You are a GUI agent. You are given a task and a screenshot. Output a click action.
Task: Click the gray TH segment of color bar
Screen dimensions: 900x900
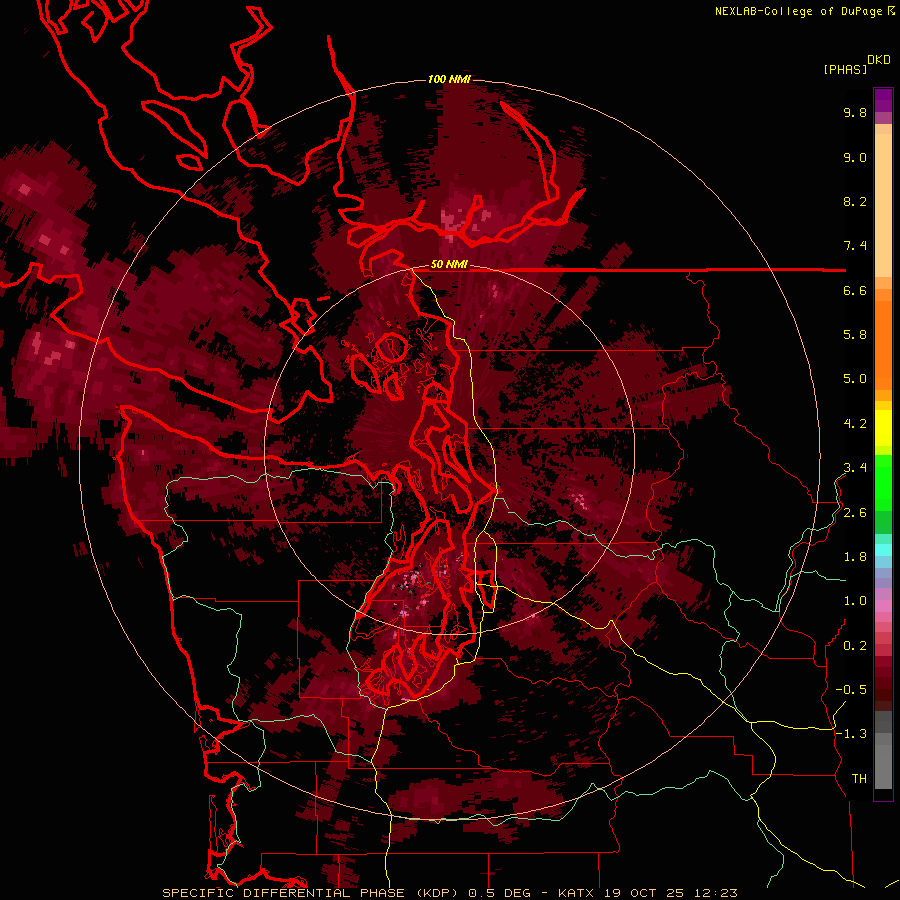pyautogui.click(x=883, y=766)
